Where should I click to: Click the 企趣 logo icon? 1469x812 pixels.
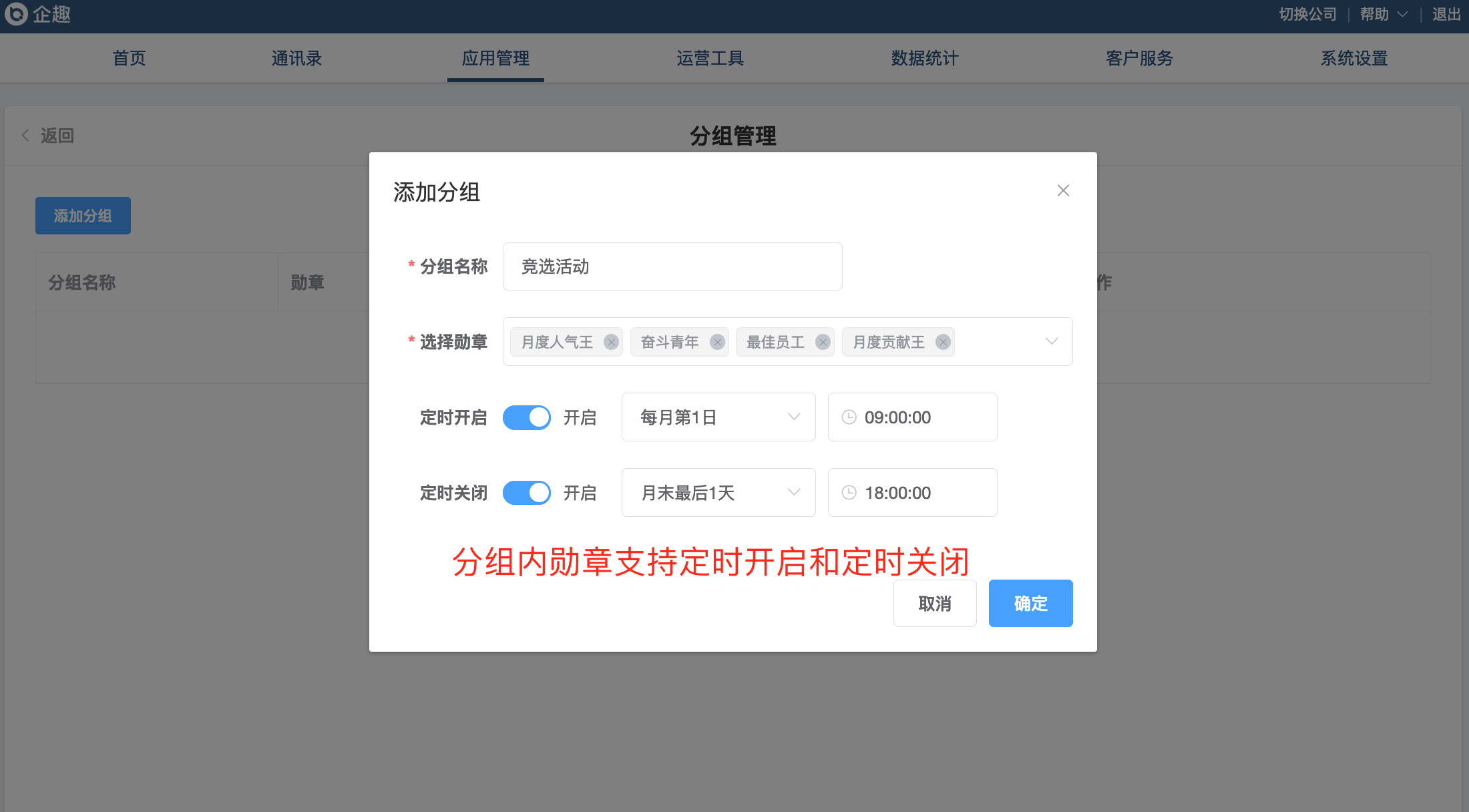(x=16, y=13)
